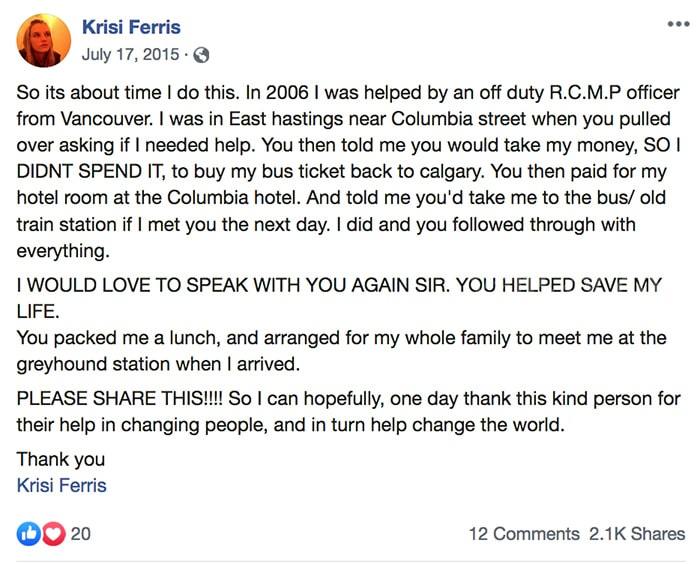View the 20 reactions count list
700x564 pixels.
pyautogui.click(x=81, y=534)
